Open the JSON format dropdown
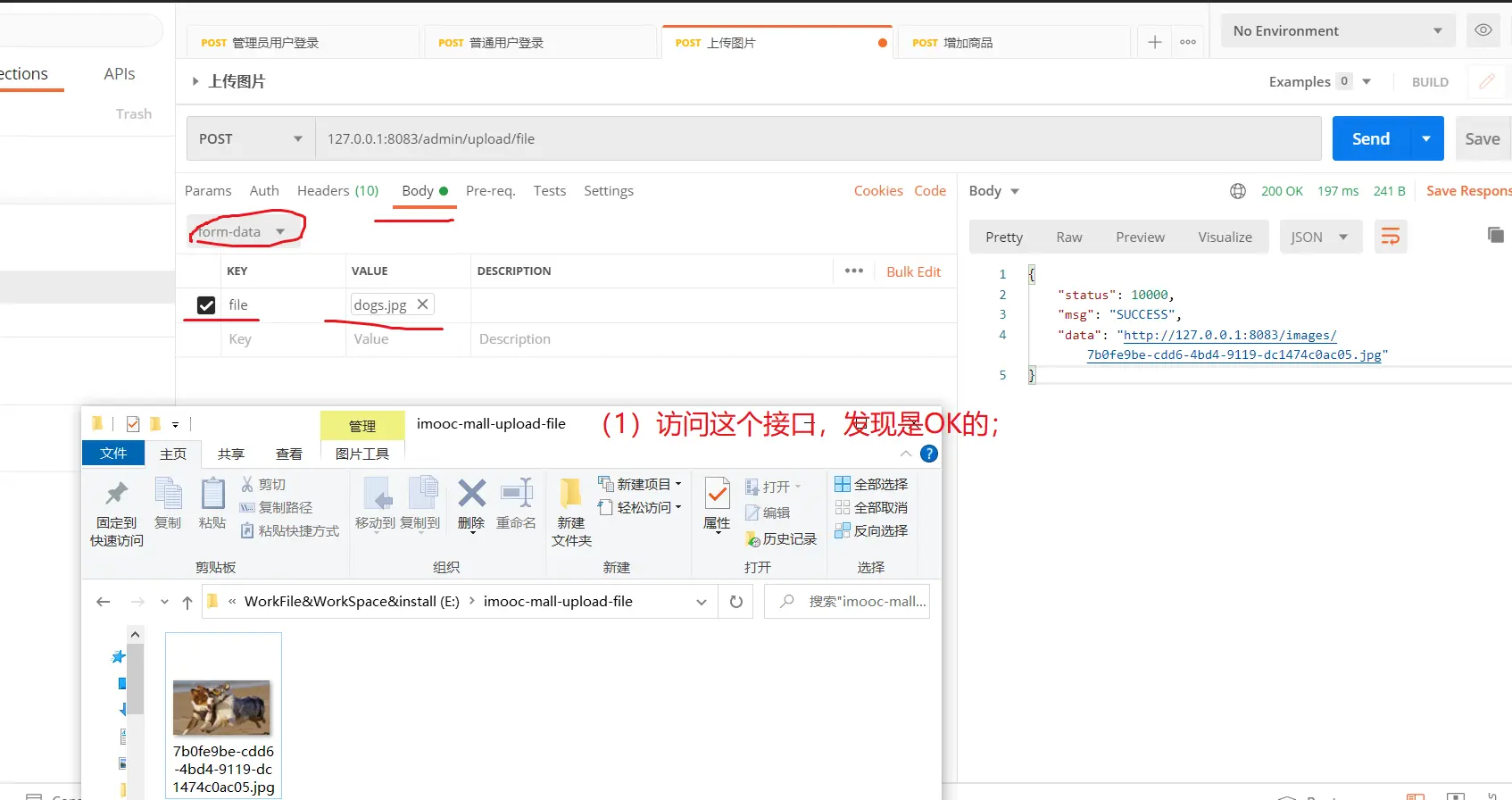 1319,237
